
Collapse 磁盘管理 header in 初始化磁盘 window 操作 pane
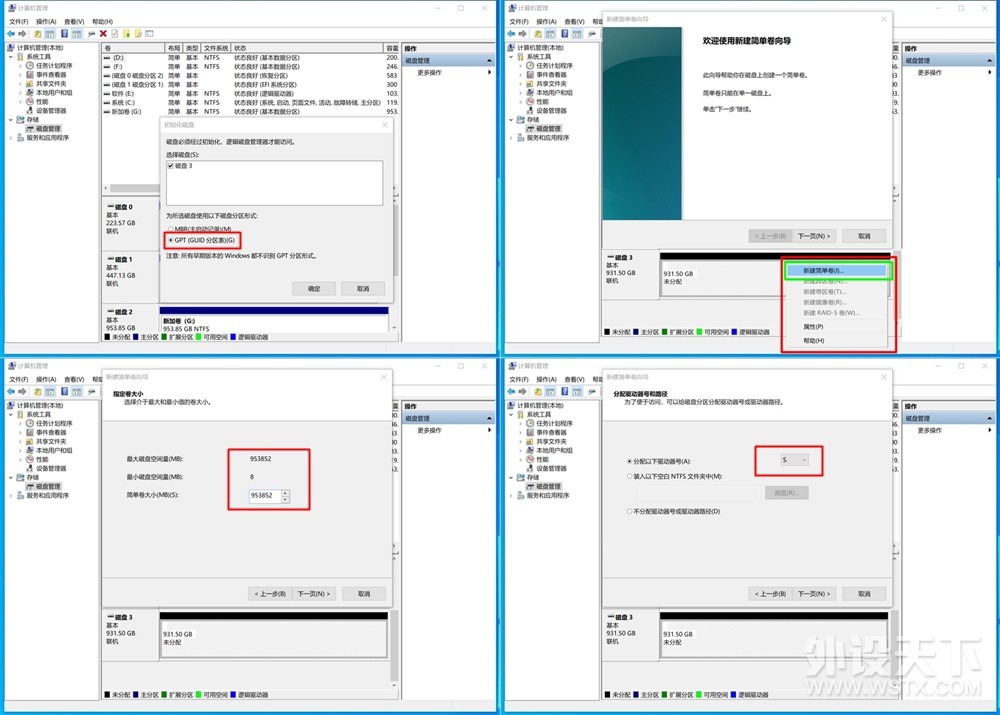coord(489,61)
